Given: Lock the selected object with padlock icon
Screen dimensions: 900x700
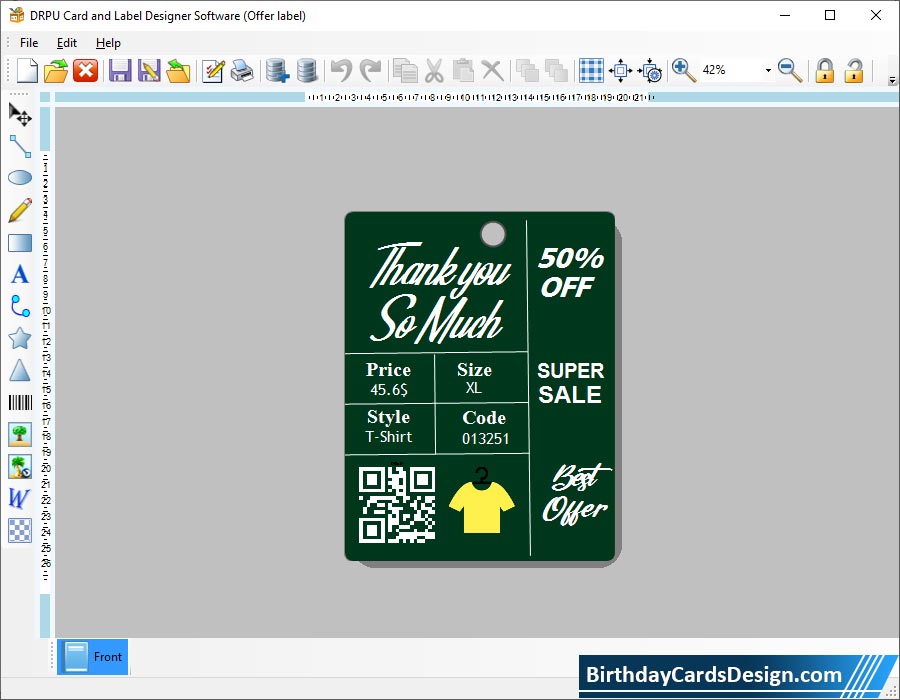Looking at the screenshot, I should click(x=825, y=71).
